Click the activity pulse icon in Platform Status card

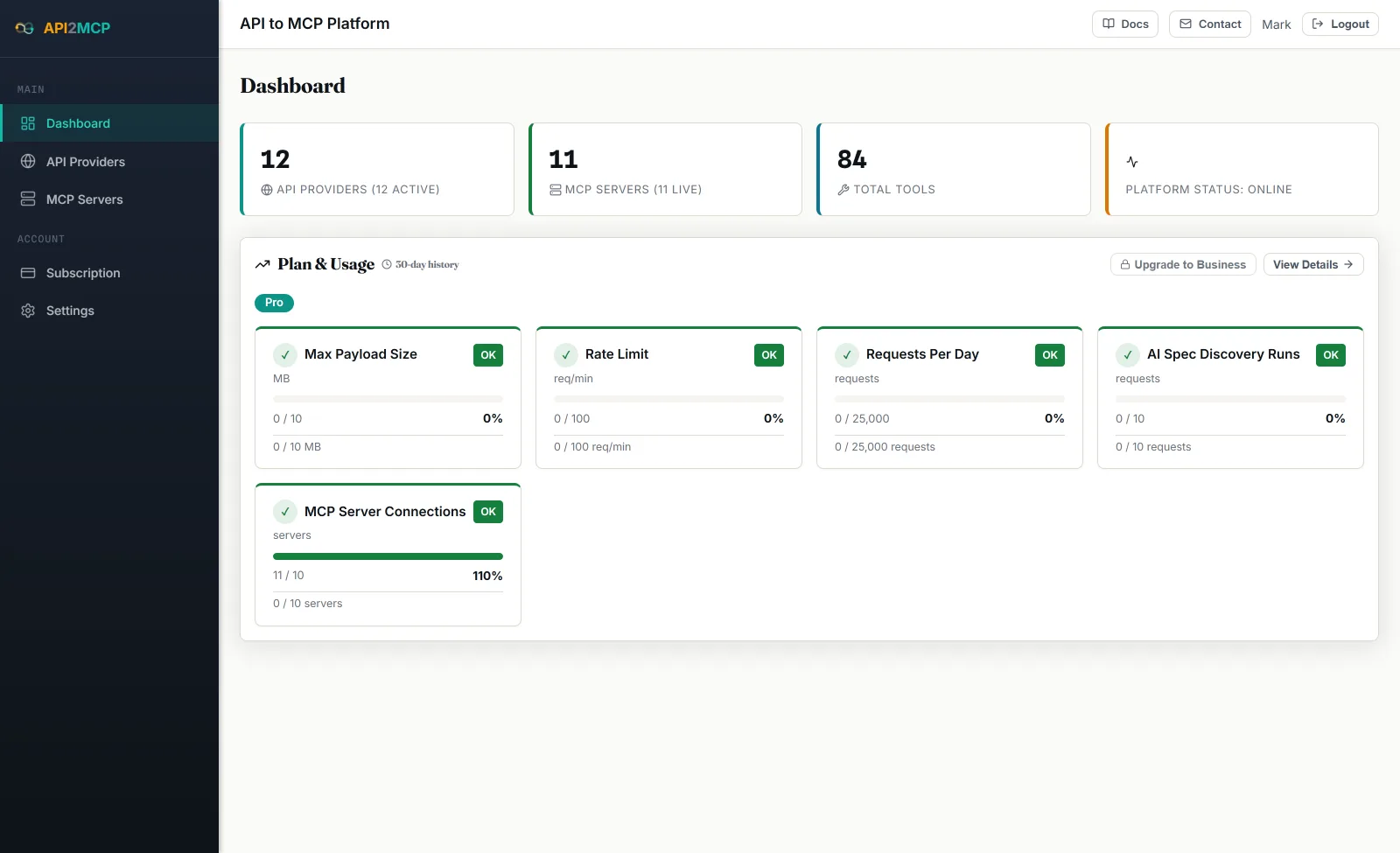tap(1132, 162)
